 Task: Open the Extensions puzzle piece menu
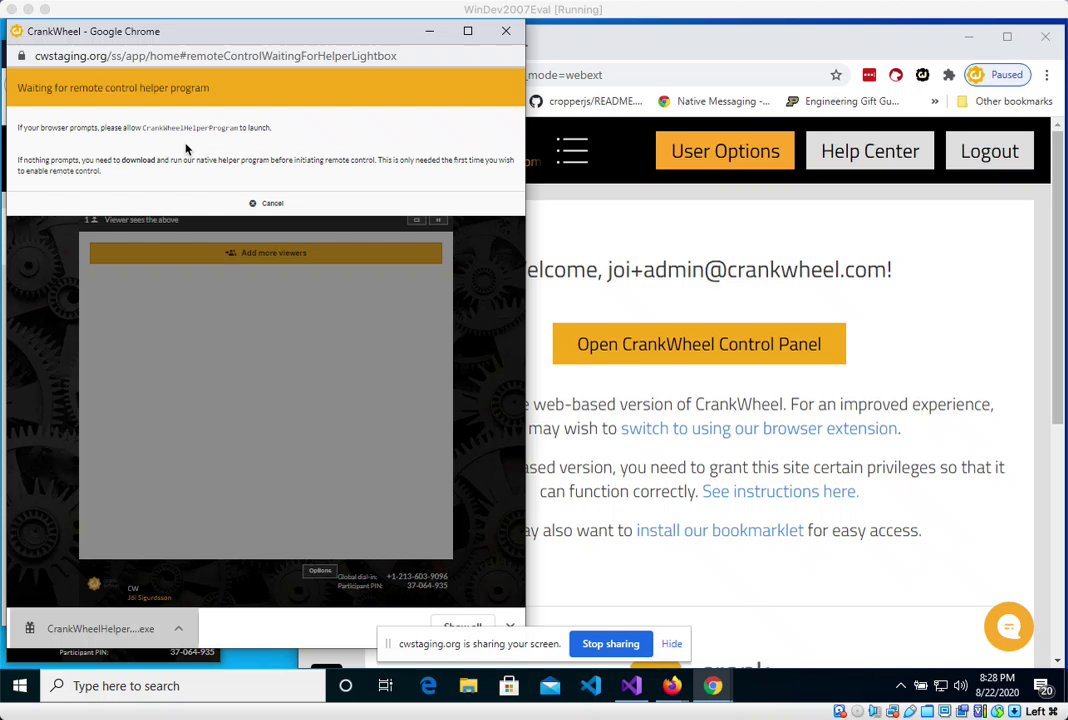(x=949, y=75)
